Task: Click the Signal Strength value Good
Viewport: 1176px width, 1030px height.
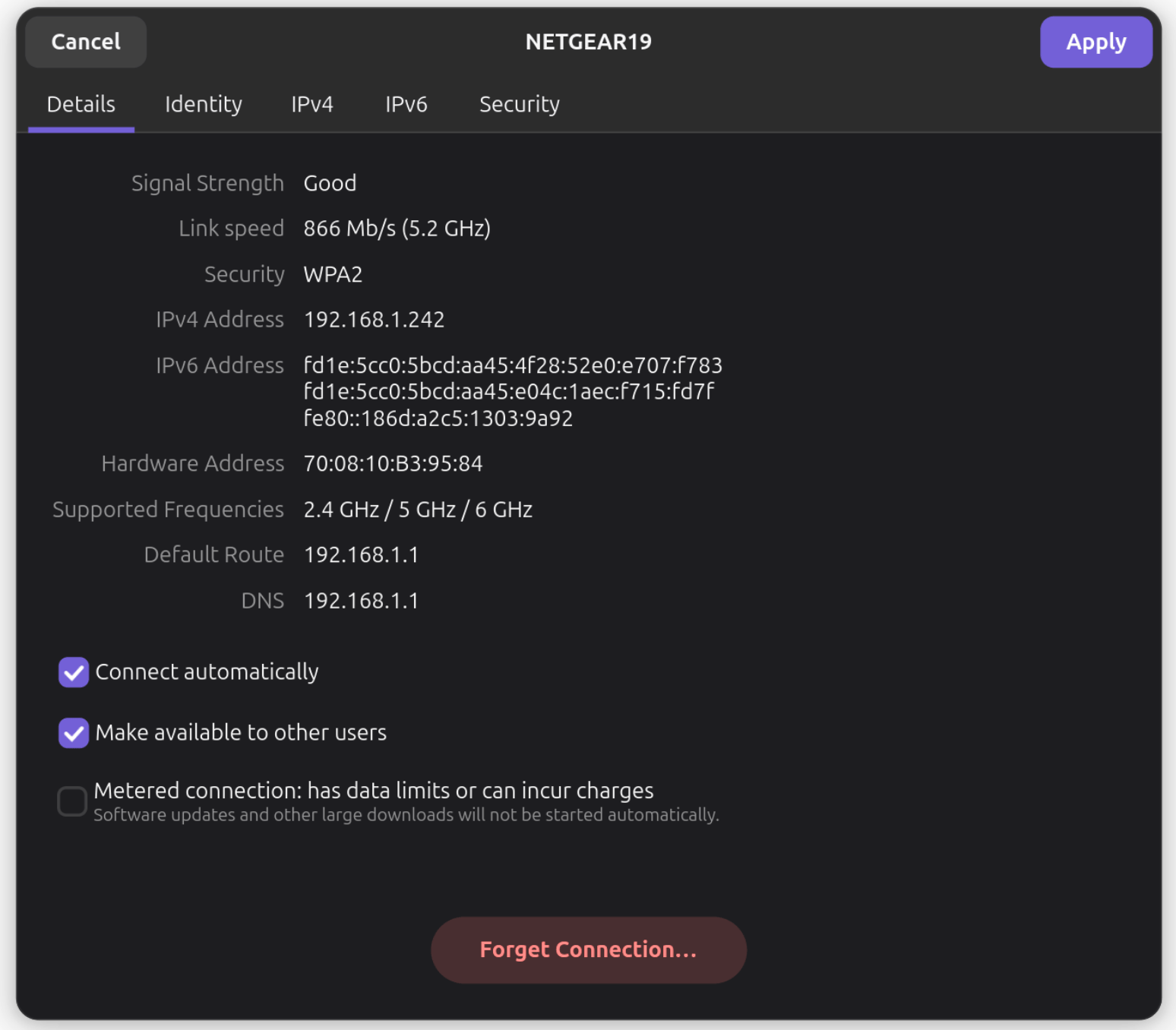Action: click(x=330, y=183)
